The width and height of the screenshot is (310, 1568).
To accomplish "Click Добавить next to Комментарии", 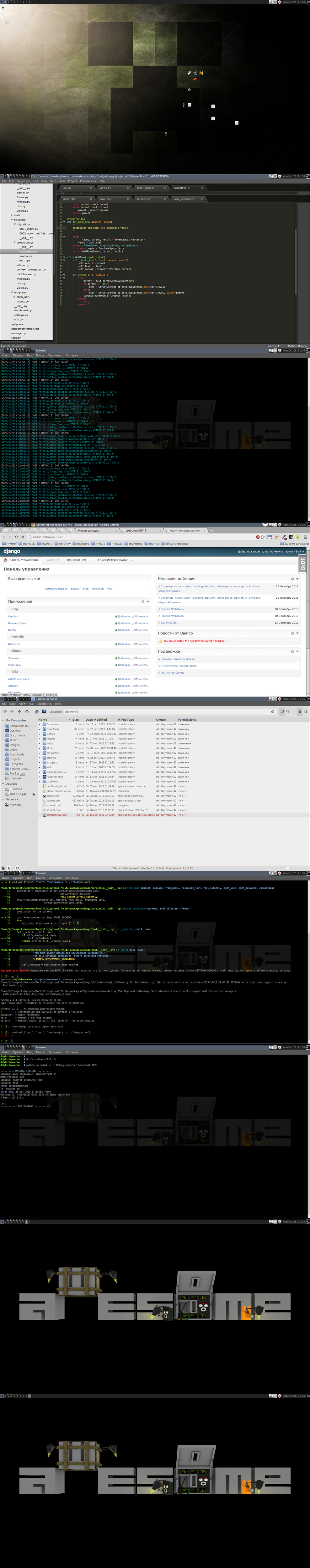I will 124,623.
